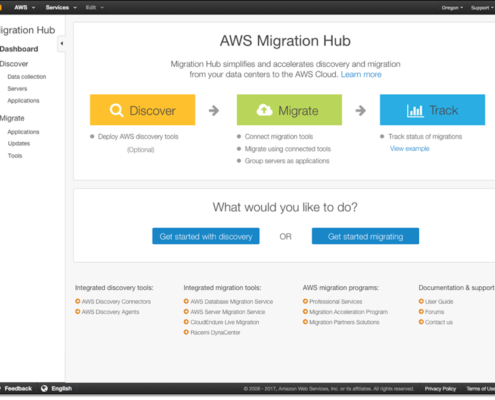Select Discover section in the sidebar
The width and height of the screenshot is (495, 400).
[14, 64]
